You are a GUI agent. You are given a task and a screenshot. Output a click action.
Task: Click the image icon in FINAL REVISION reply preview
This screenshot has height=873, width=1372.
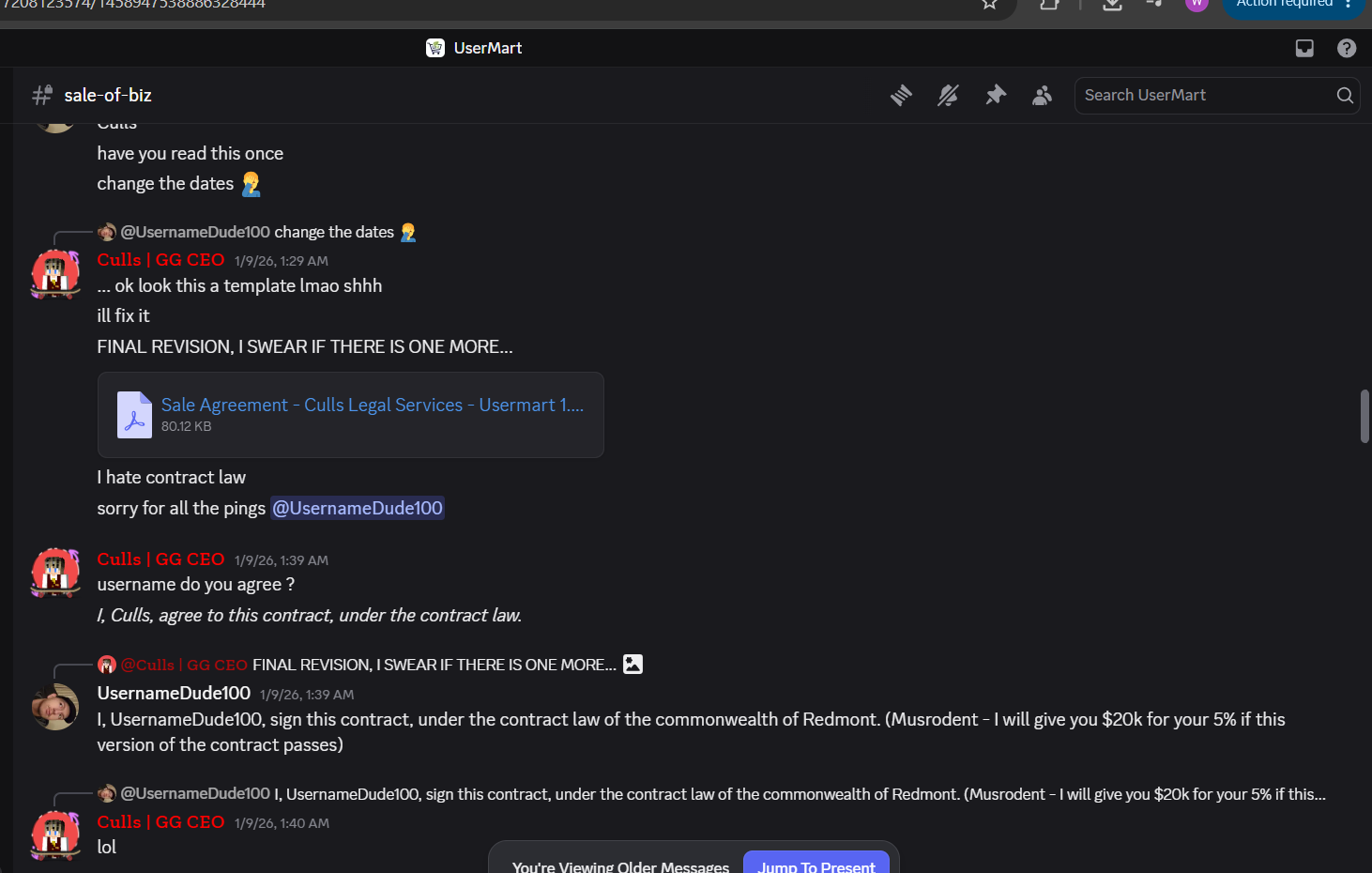point(633,664)
